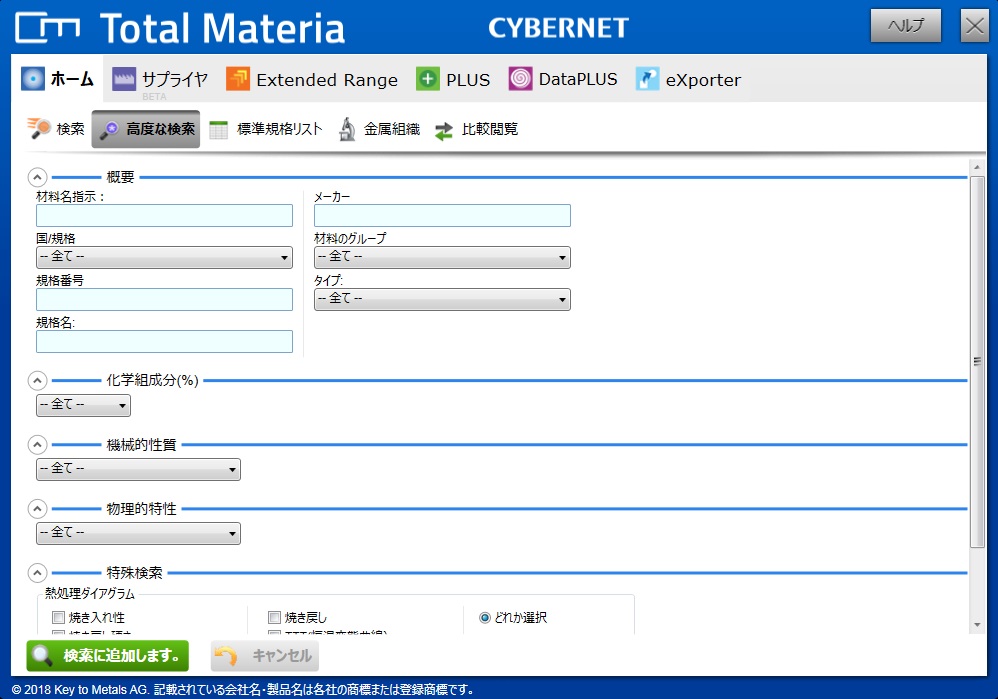Click the eXporter arrow icon

[647, 80]
